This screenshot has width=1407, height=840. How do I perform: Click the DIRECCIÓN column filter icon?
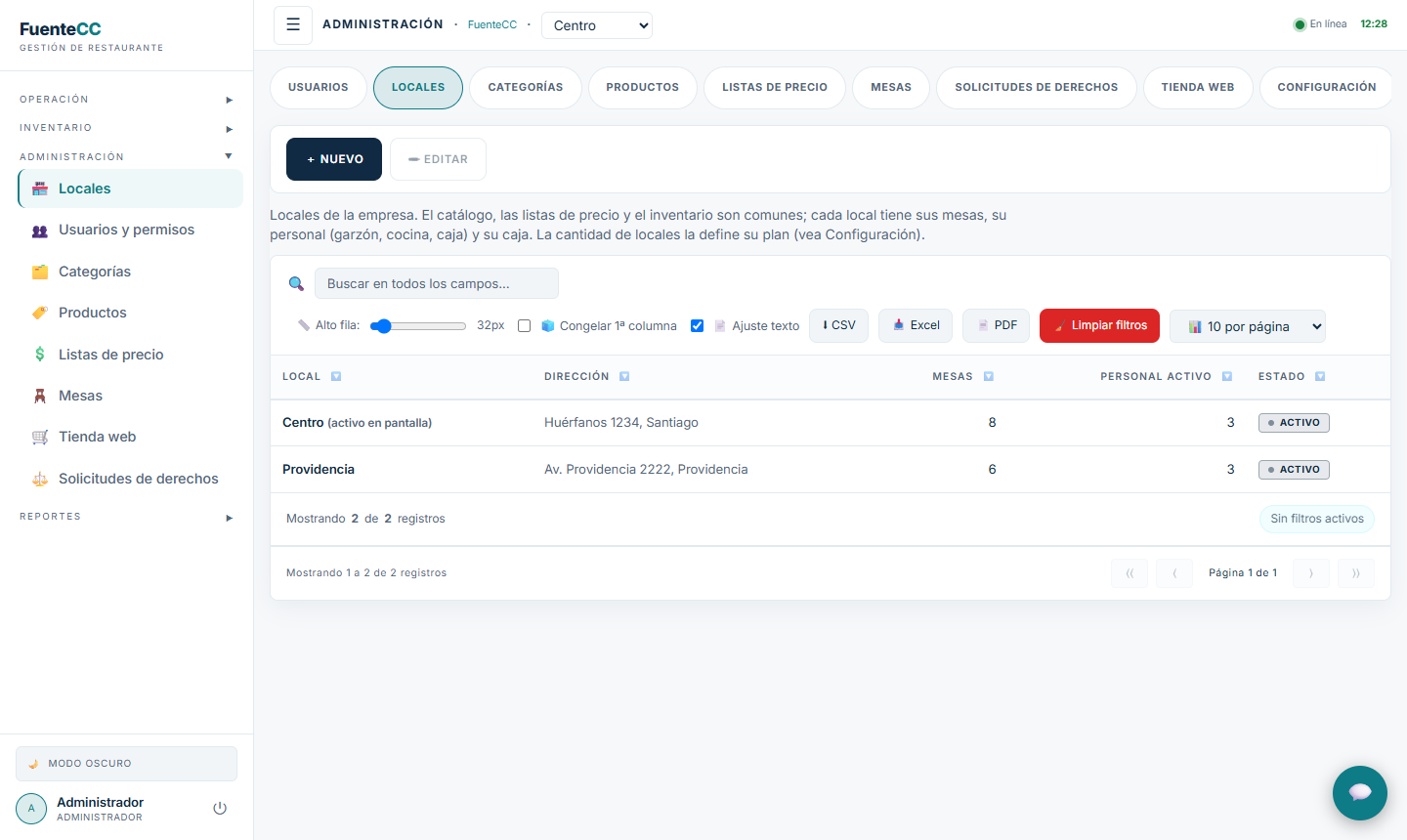point(624,376)
